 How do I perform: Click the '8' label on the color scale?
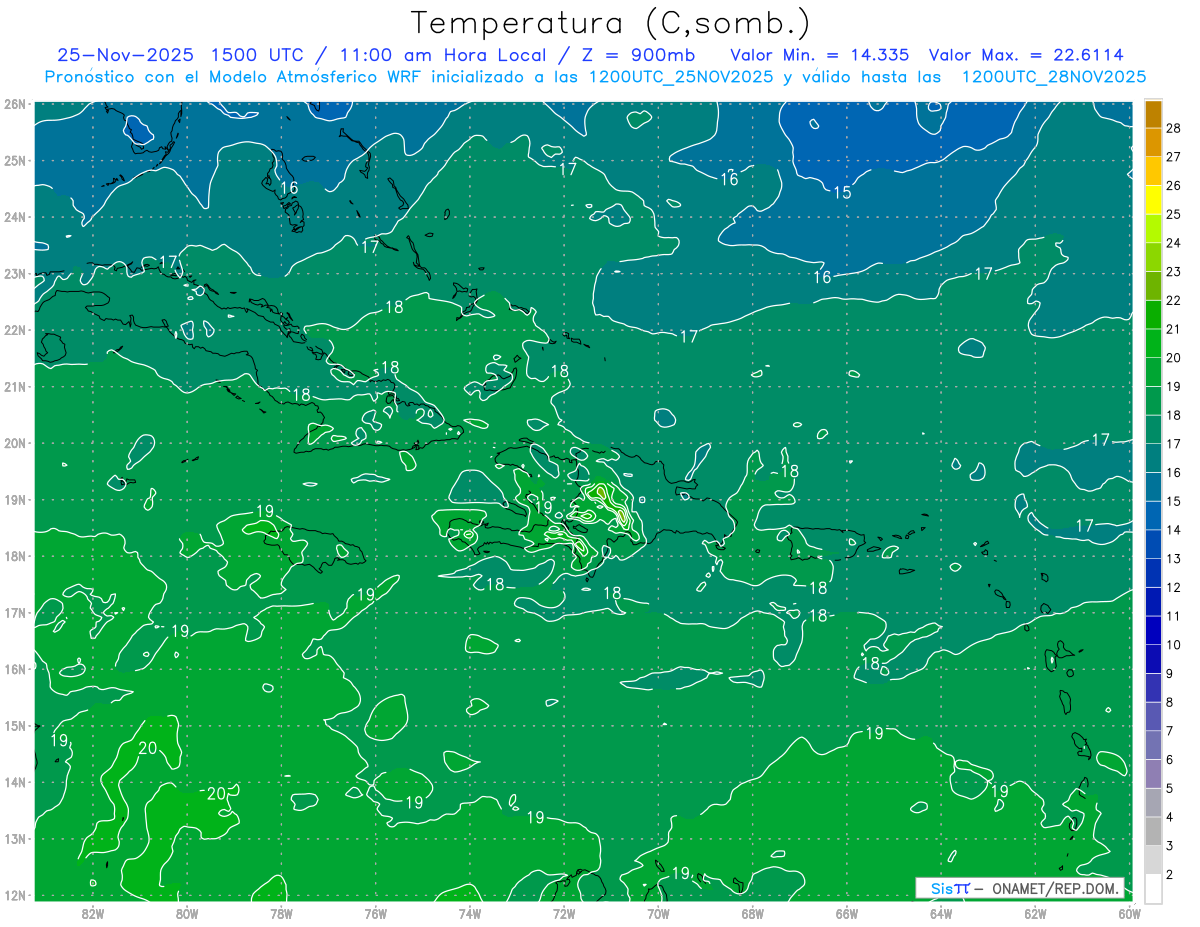click(1170, 702)
